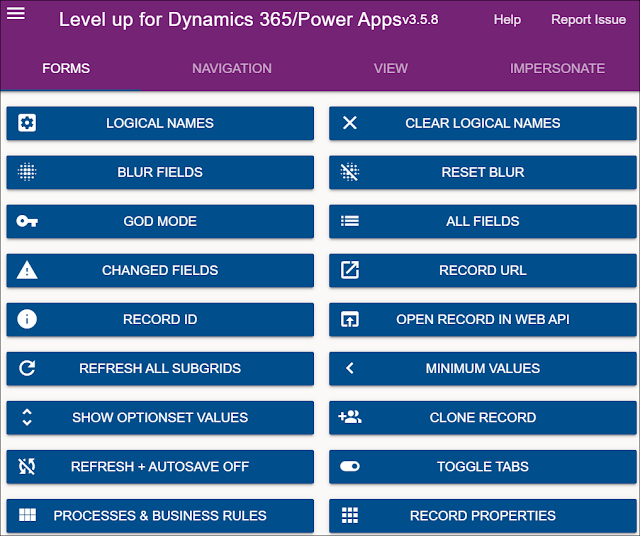Click the Record ID button label
This screenshot has height=536, width=640.
[x=160, y=319]
